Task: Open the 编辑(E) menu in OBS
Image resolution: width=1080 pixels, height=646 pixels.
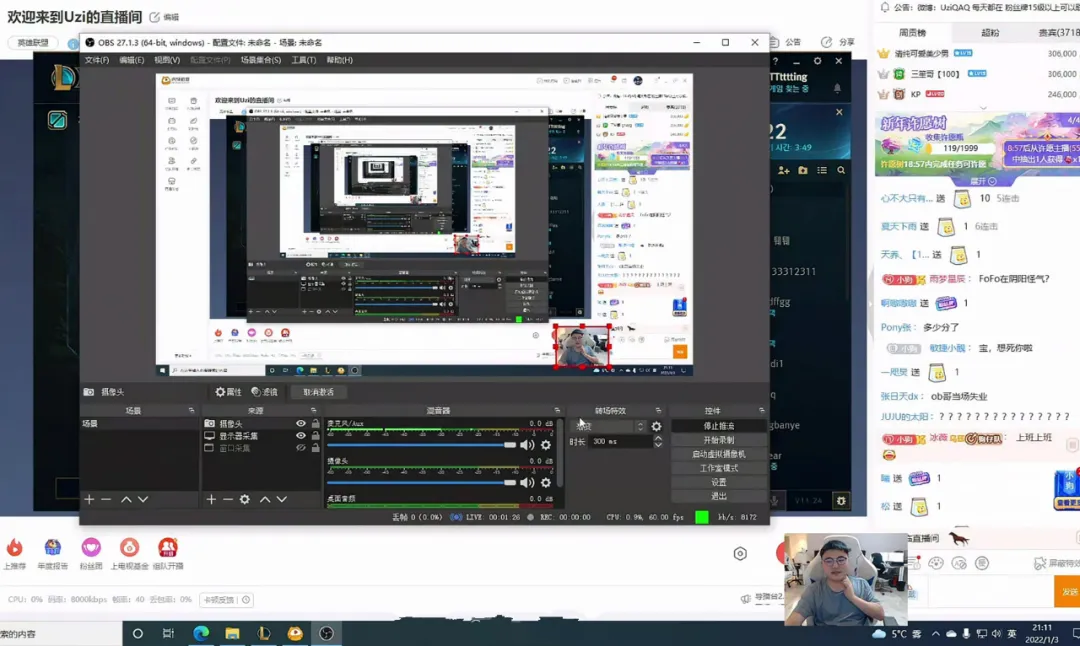Action: (x=132, y=60)
